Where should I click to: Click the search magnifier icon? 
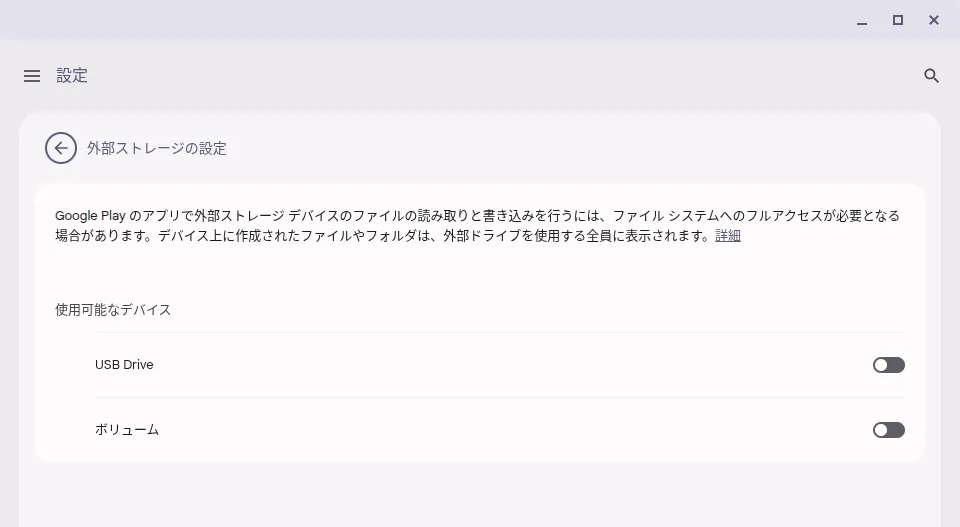click(931, 76)
